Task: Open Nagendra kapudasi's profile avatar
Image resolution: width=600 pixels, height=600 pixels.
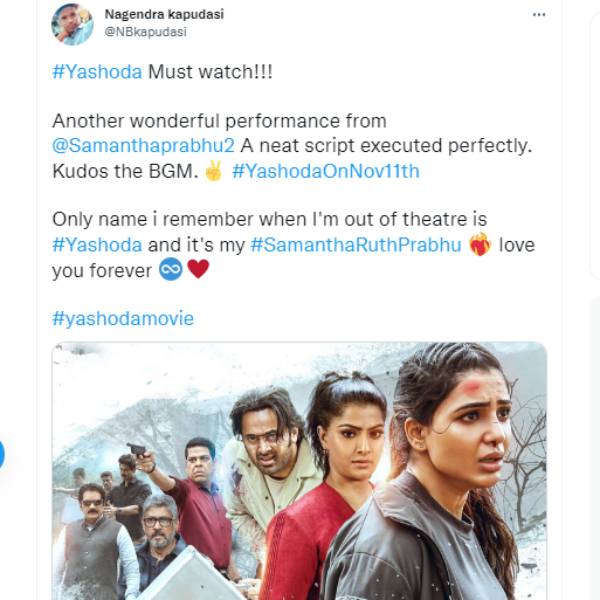Action: click(72, 24)
